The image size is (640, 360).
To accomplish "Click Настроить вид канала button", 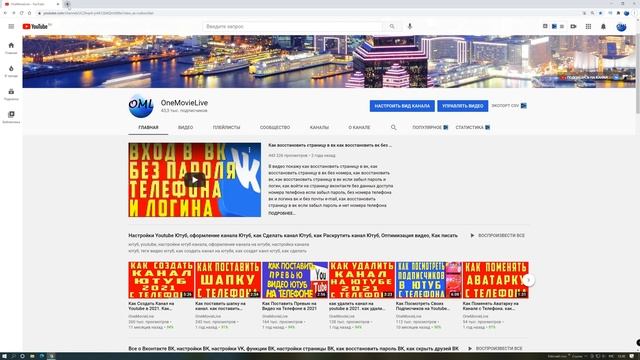I will click(x=402, y=106).
